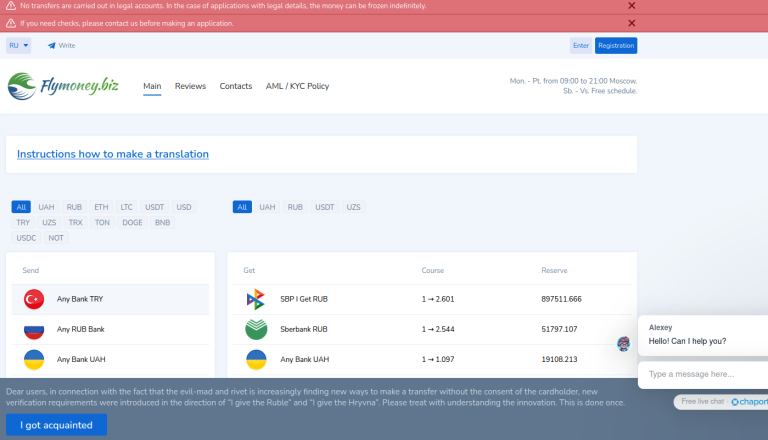Open the RU language dropdown
Viewport: 768px width, 440px height.
[x=18, y=45]
